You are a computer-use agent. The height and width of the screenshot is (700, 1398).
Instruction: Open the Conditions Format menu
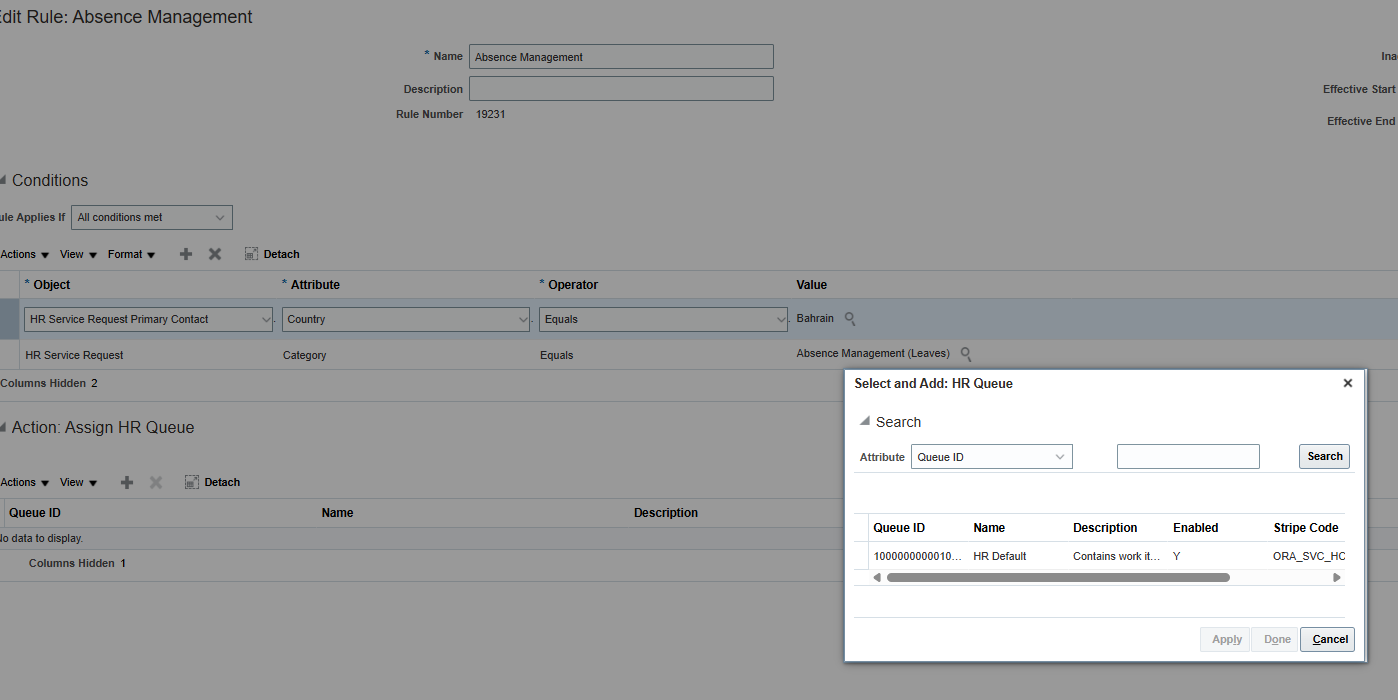[132, 254]
